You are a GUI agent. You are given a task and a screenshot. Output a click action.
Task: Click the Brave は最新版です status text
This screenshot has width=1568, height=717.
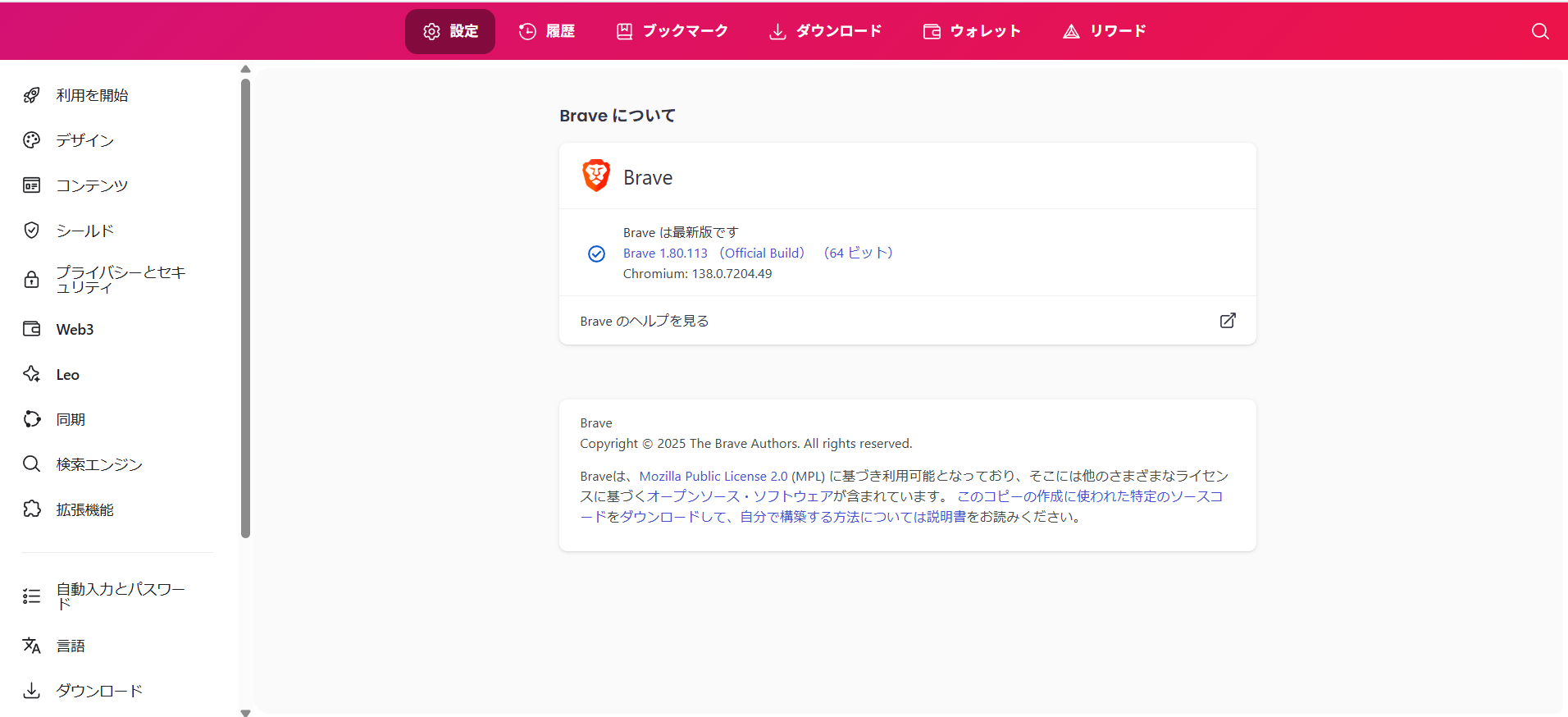(681, 233)
